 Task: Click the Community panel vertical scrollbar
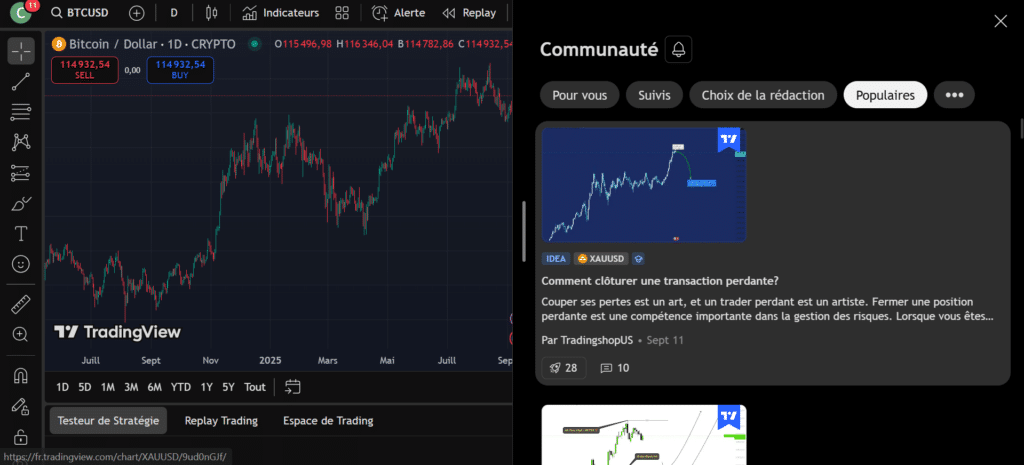tap(1020, 127)
